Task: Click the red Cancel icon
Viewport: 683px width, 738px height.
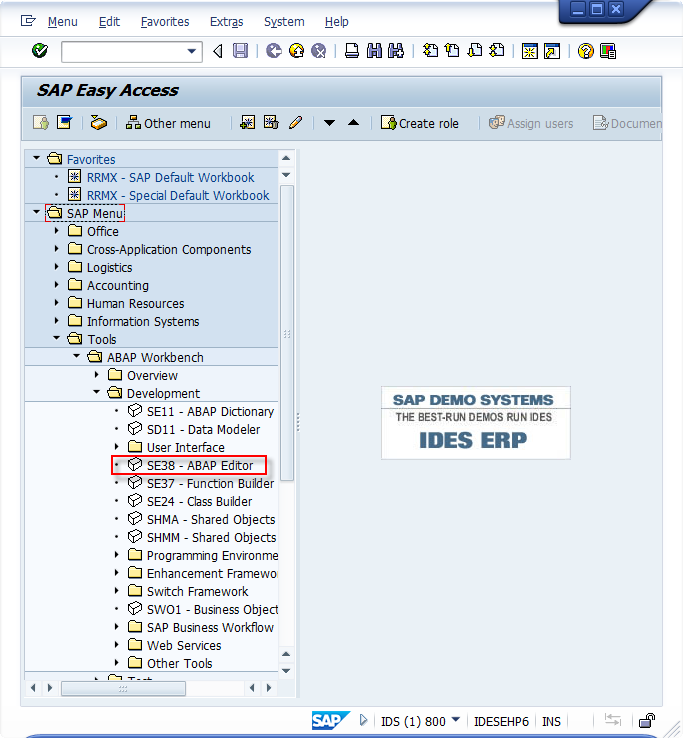Action: [x=319, y=51]
